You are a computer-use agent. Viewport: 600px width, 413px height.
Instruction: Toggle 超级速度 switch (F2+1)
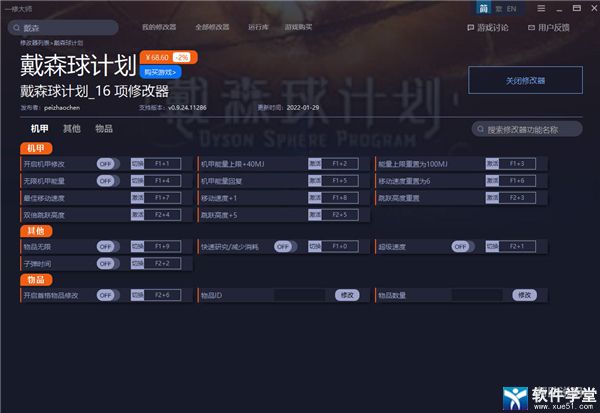click(x=463, y=246)
